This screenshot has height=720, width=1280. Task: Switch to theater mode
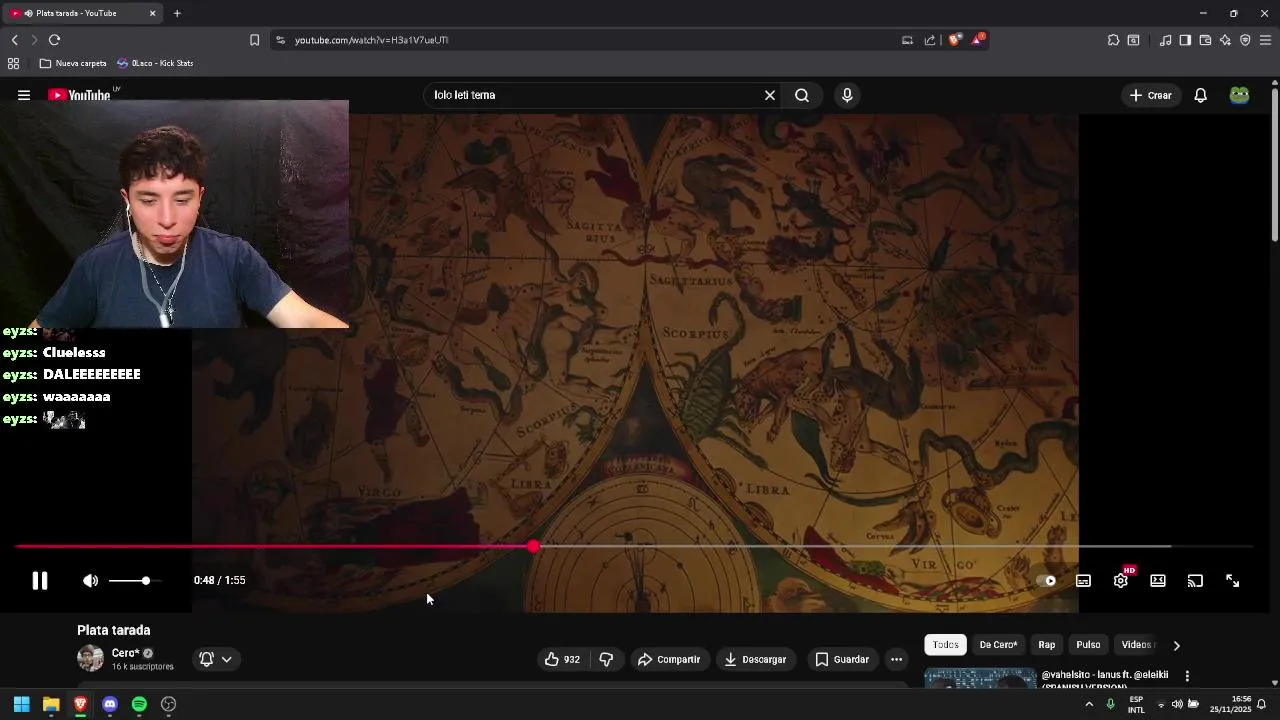(x=1158, y=581)
